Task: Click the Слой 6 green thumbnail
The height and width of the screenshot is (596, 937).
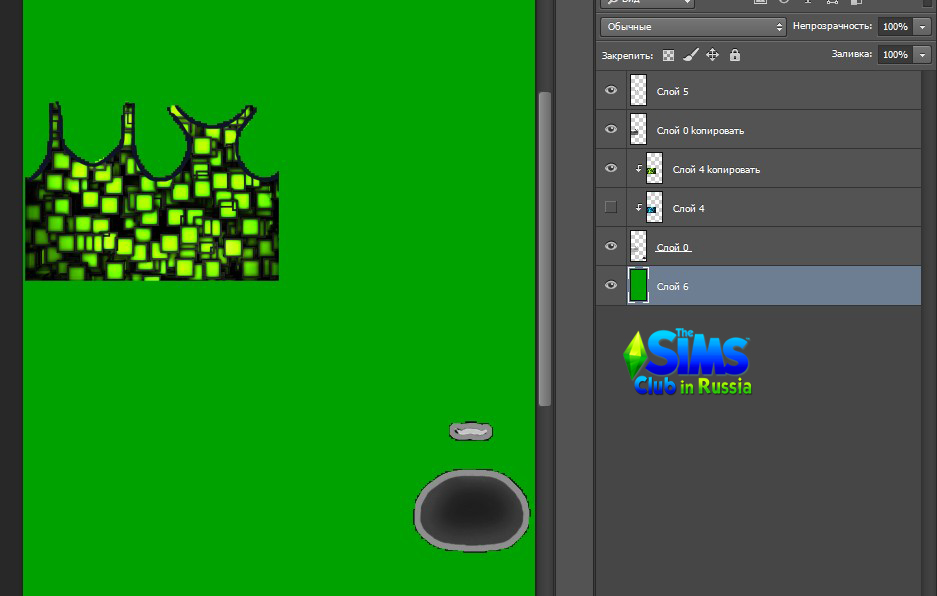Action: pos(638,286)
